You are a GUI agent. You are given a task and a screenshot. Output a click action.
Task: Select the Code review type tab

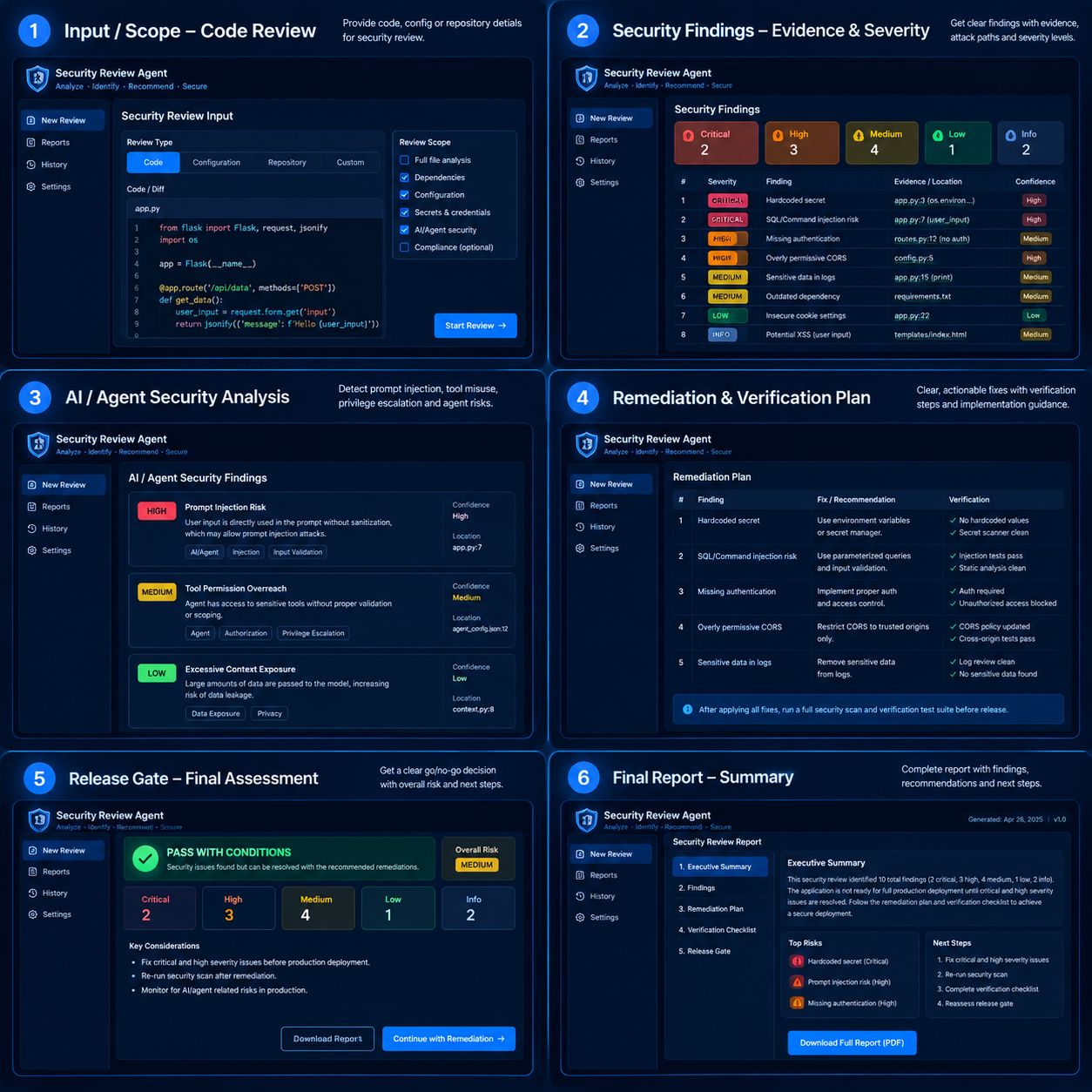coord(153,163)
